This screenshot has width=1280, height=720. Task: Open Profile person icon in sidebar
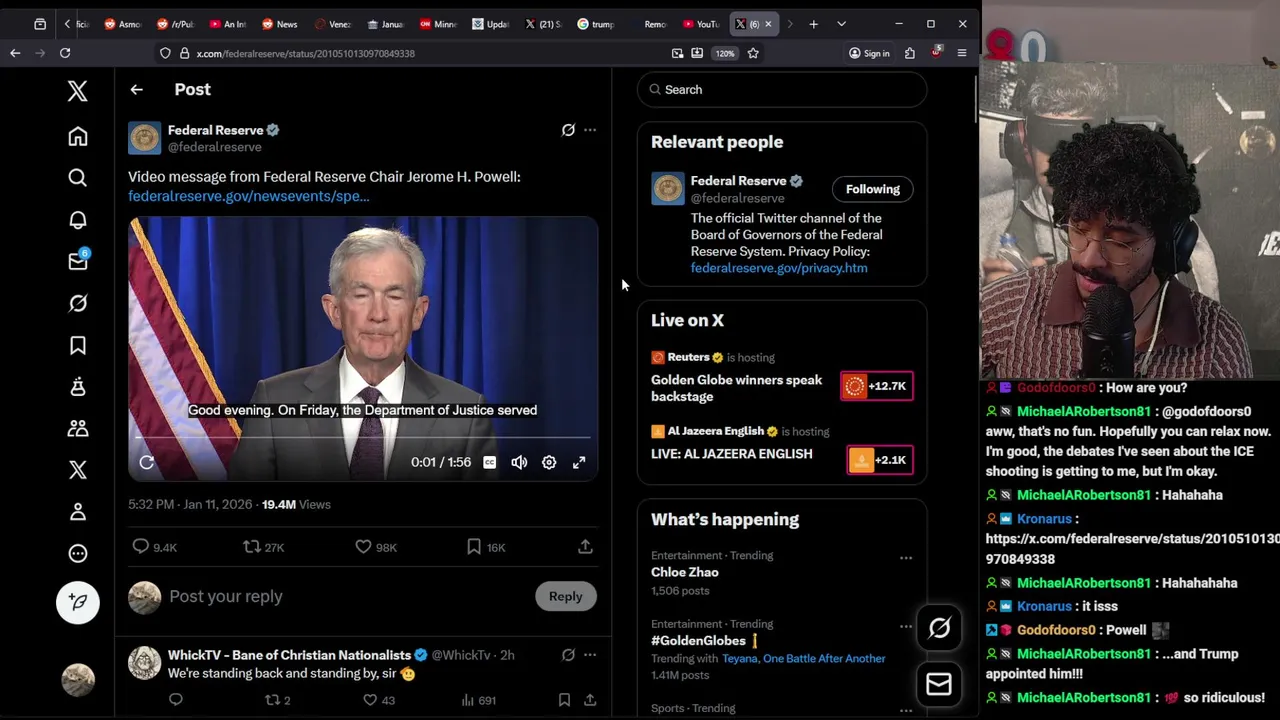click(78, 512)
